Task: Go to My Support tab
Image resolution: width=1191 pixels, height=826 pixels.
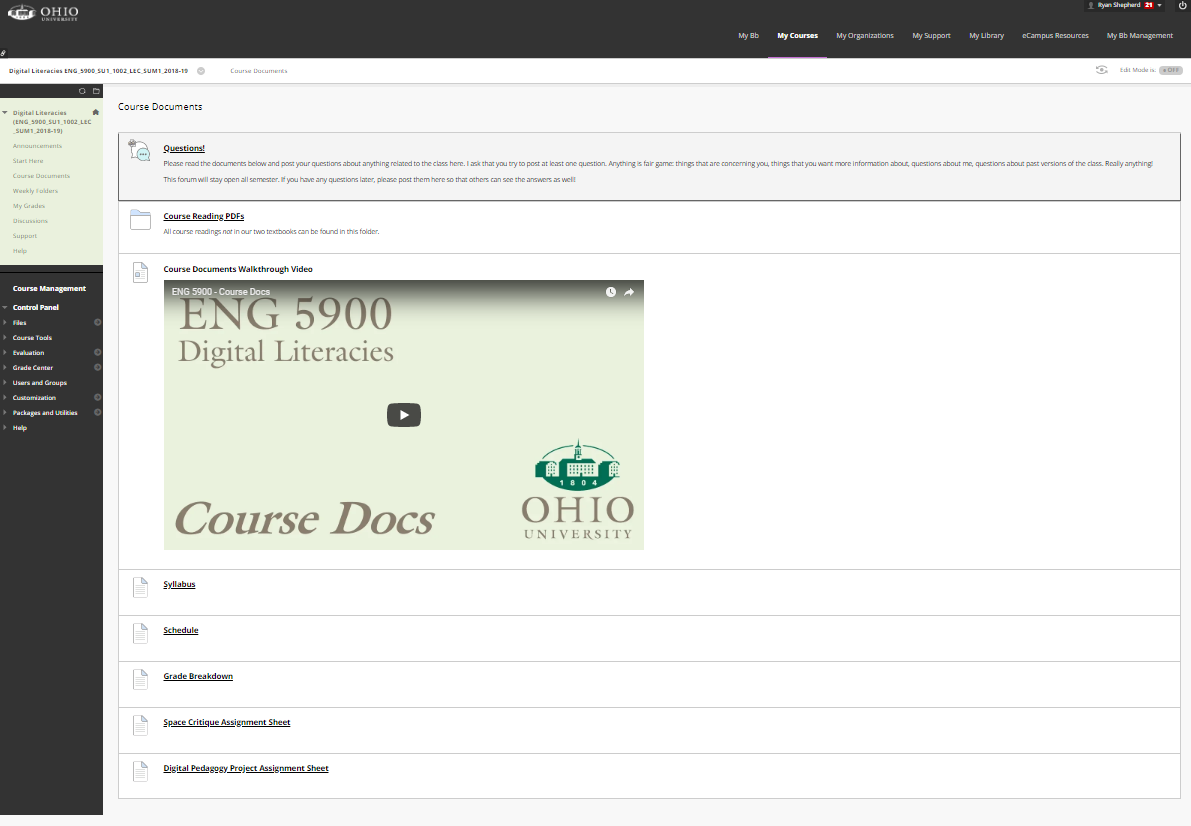Action: click(931, 36)
